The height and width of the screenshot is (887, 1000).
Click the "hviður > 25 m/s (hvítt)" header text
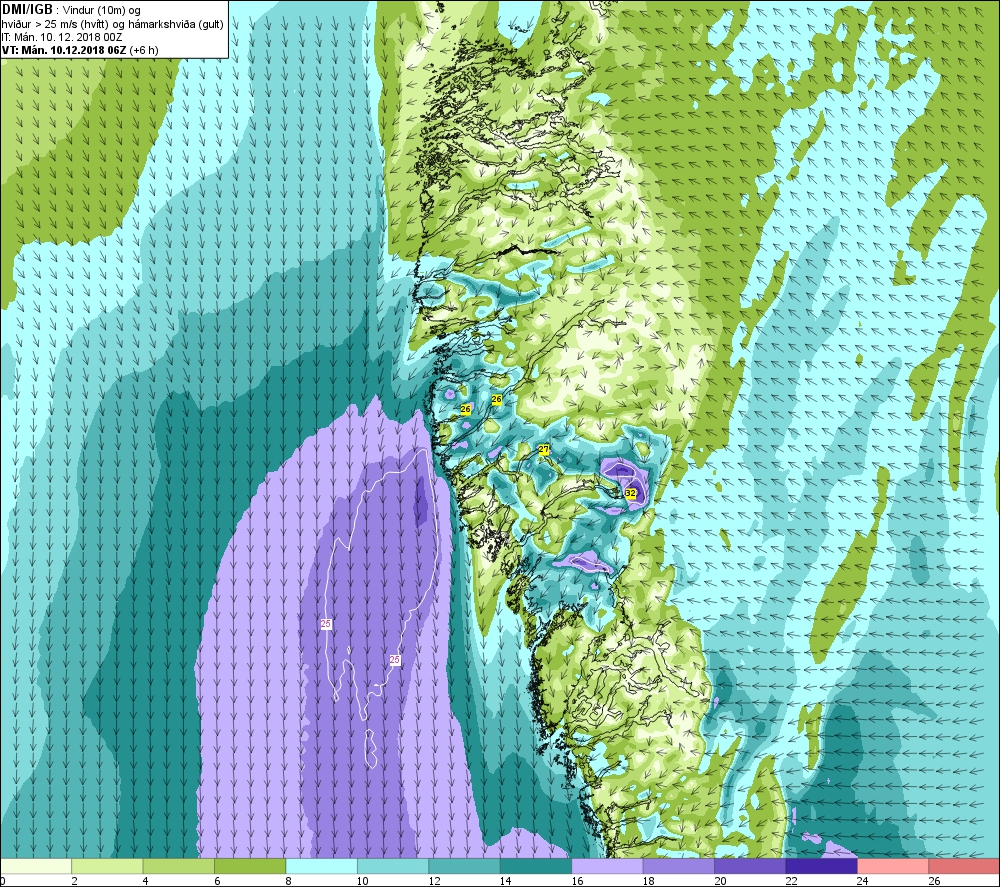click(x=54, y=24)
